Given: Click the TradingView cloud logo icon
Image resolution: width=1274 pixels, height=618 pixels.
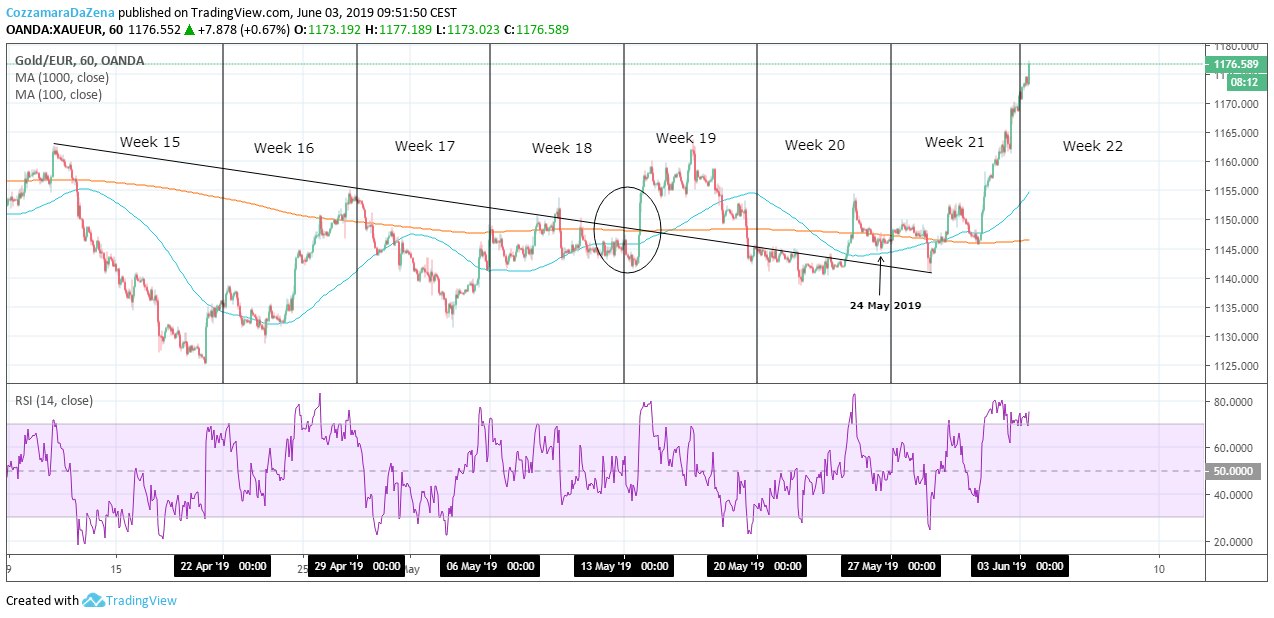Looking at the screenshot, I should click(94, 600).
